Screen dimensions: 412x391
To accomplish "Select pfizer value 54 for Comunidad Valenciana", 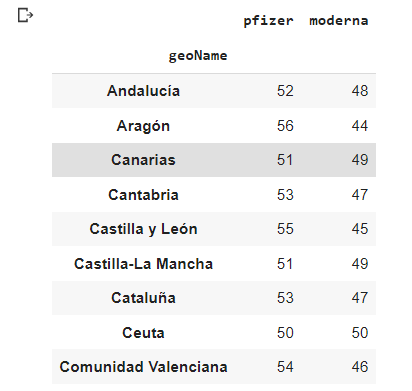I will coord(285,367).
